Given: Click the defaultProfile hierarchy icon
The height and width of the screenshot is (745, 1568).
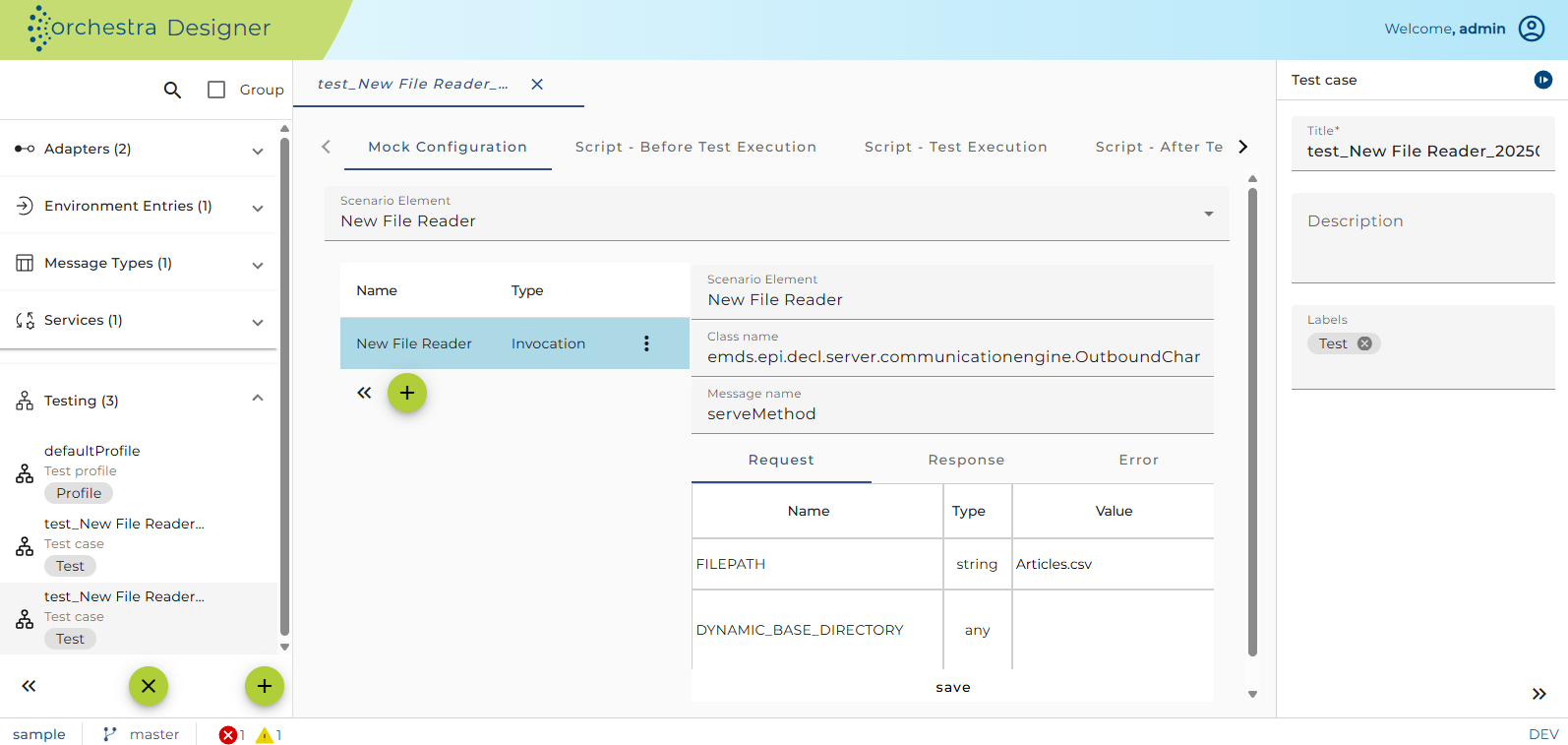Looking at the screenshot, I should tap(25, 474).
